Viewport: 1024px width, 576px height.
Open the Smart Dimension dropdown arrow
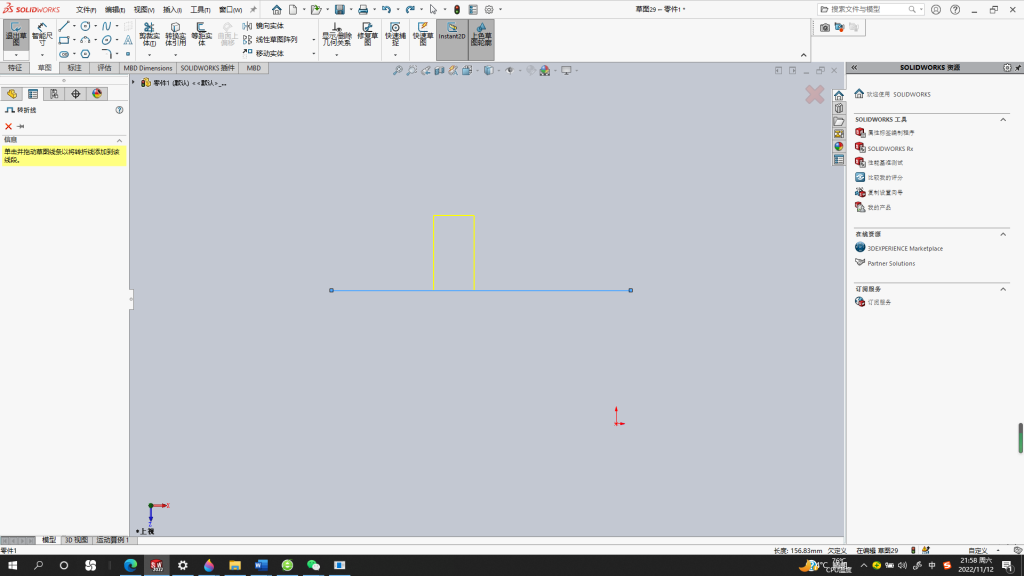42,55
